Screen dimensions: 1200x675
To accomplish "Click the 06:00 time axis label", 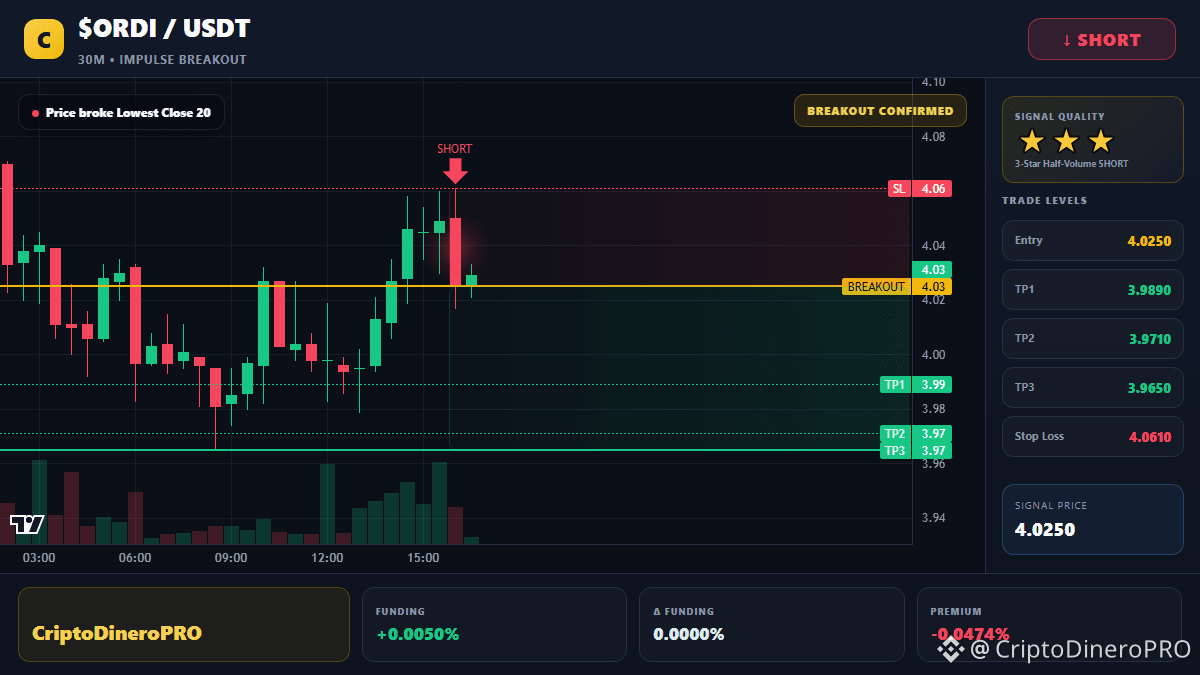I will (135, 558).
